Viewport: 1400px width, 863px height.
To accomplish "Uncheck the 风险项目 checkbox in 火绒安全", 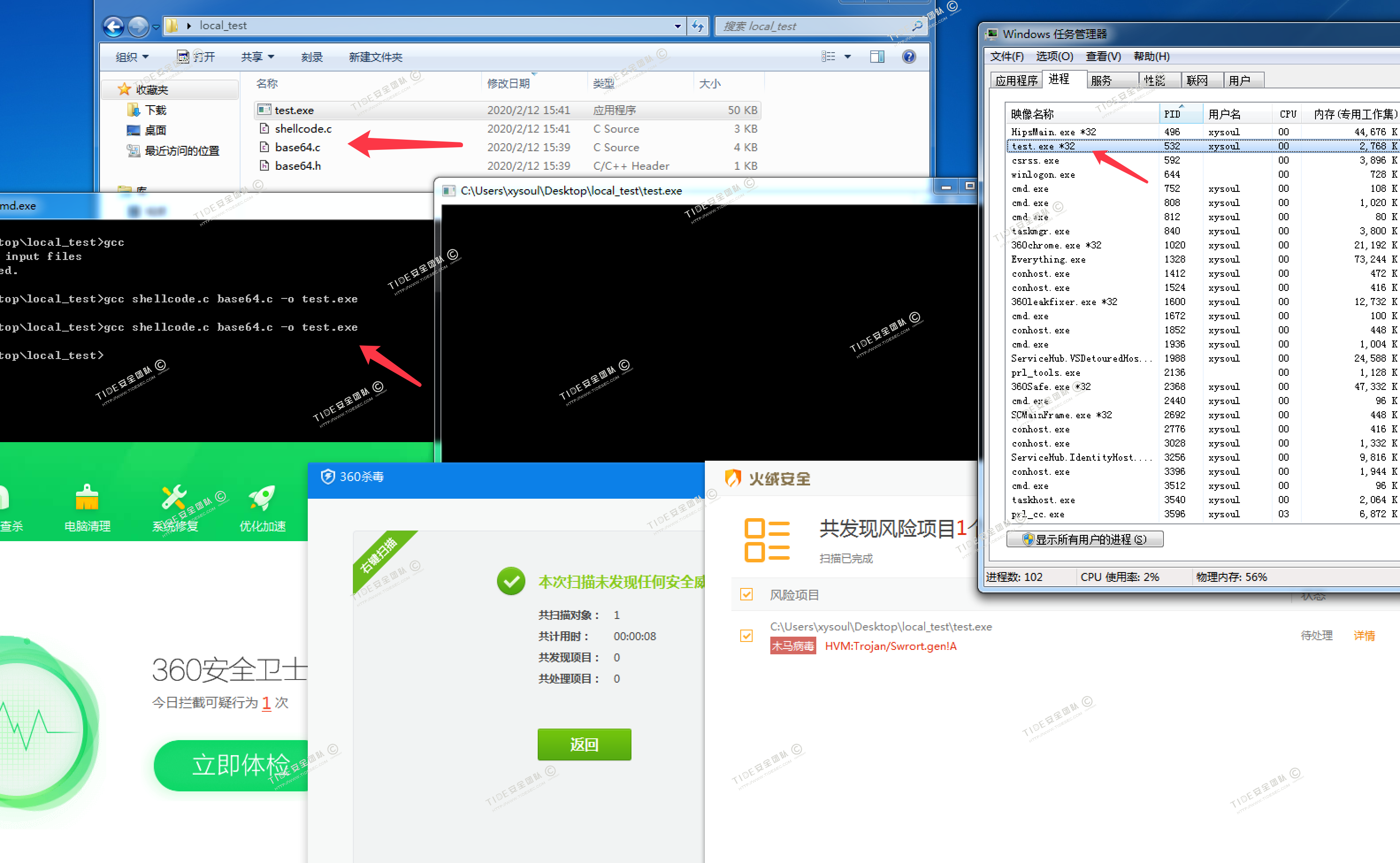I will pos(746,594).
